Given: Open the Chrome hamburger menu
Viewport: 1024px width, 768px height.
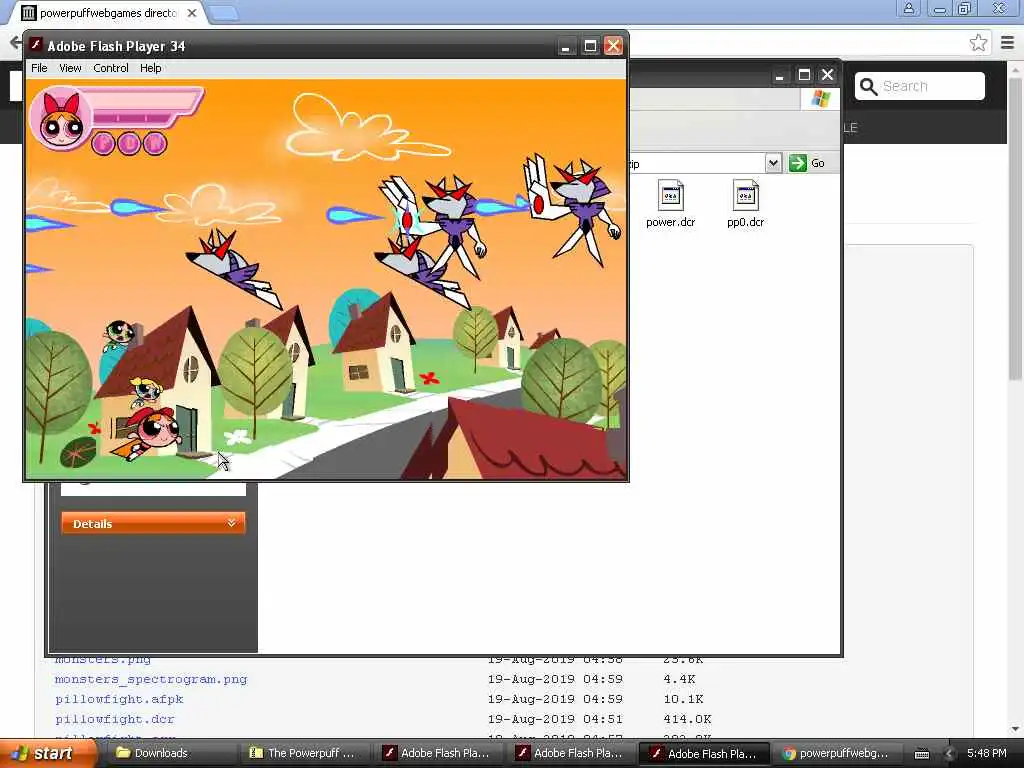Looking at the screenshot, I should tap(1007, 43).
